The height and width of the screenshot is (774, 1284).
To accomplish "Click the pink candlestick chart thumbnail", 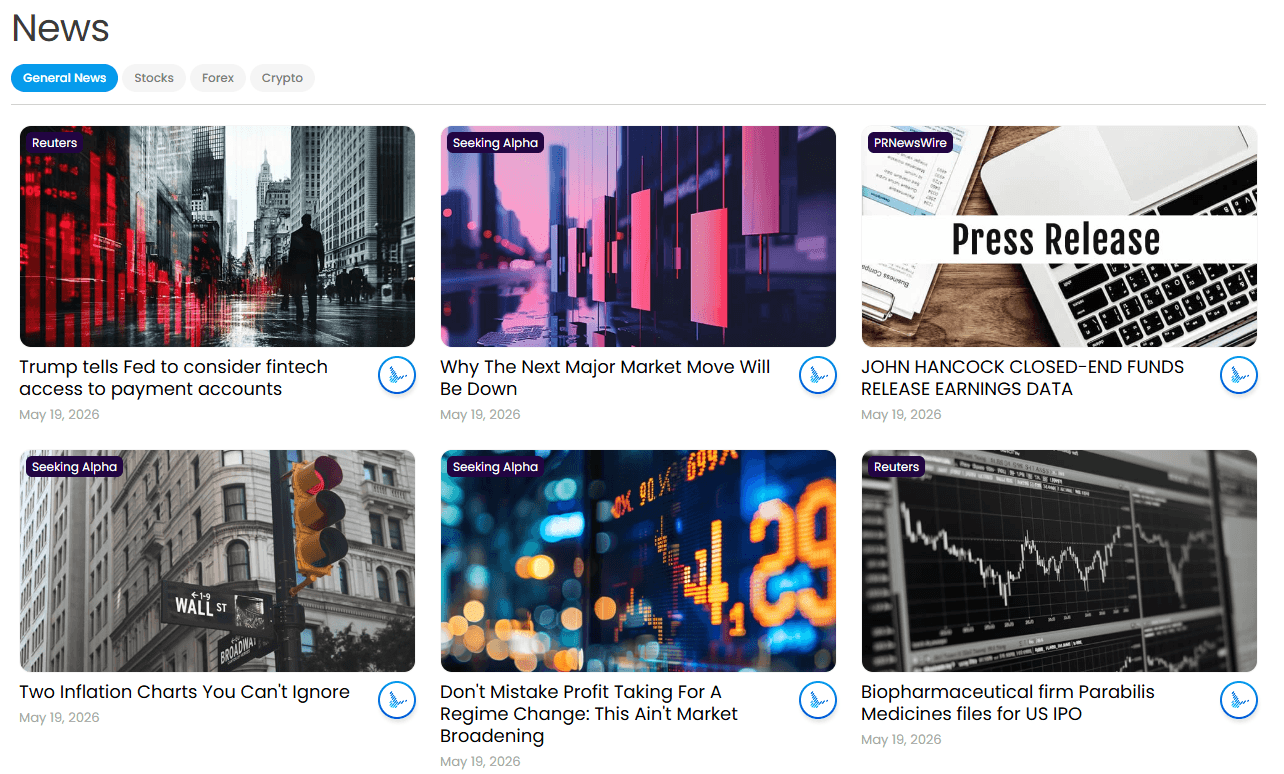I will (638, 237).
